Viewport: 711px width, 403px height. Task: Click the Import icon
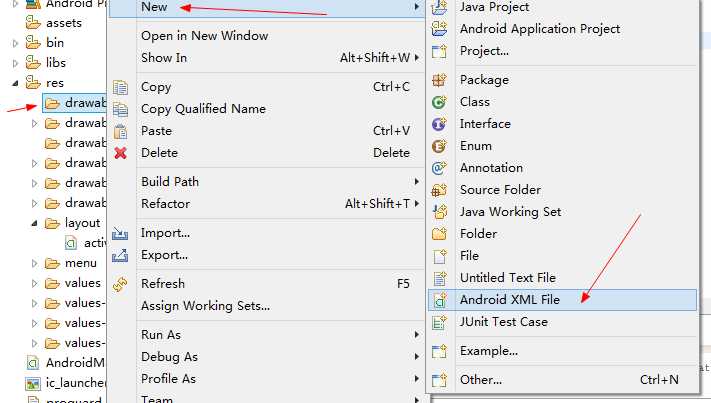120,233
